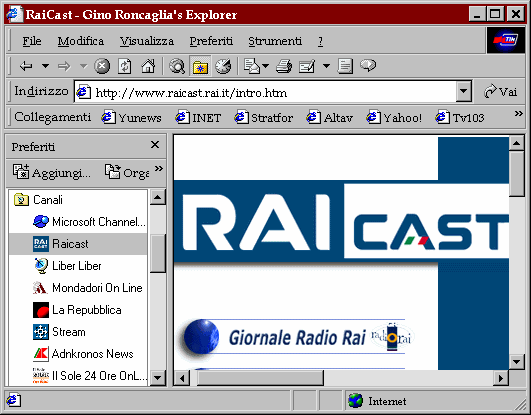Open the File menu
Screen dimensions: 531x415
point(32,41)
